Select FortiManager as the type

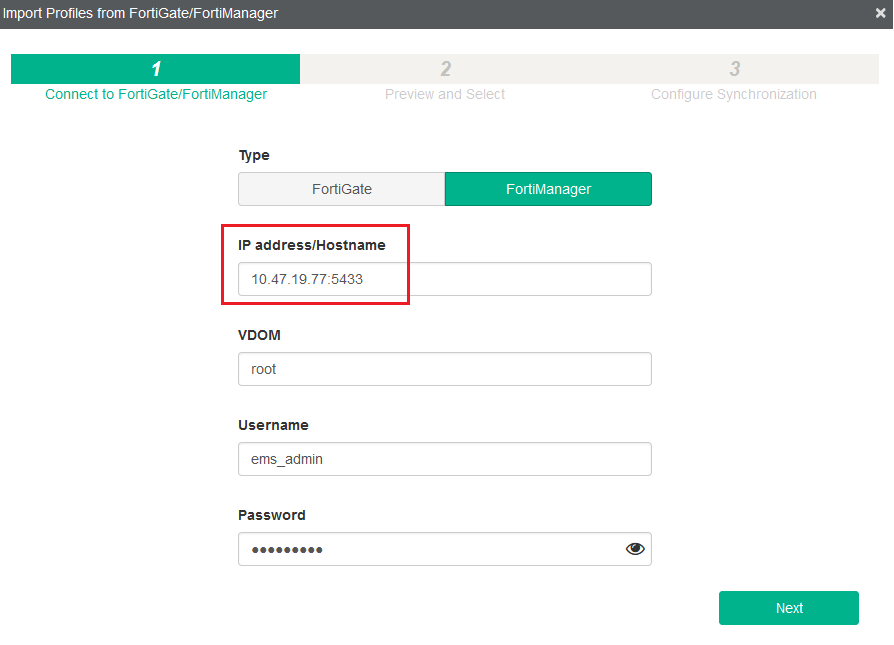[x=548, y=189]
